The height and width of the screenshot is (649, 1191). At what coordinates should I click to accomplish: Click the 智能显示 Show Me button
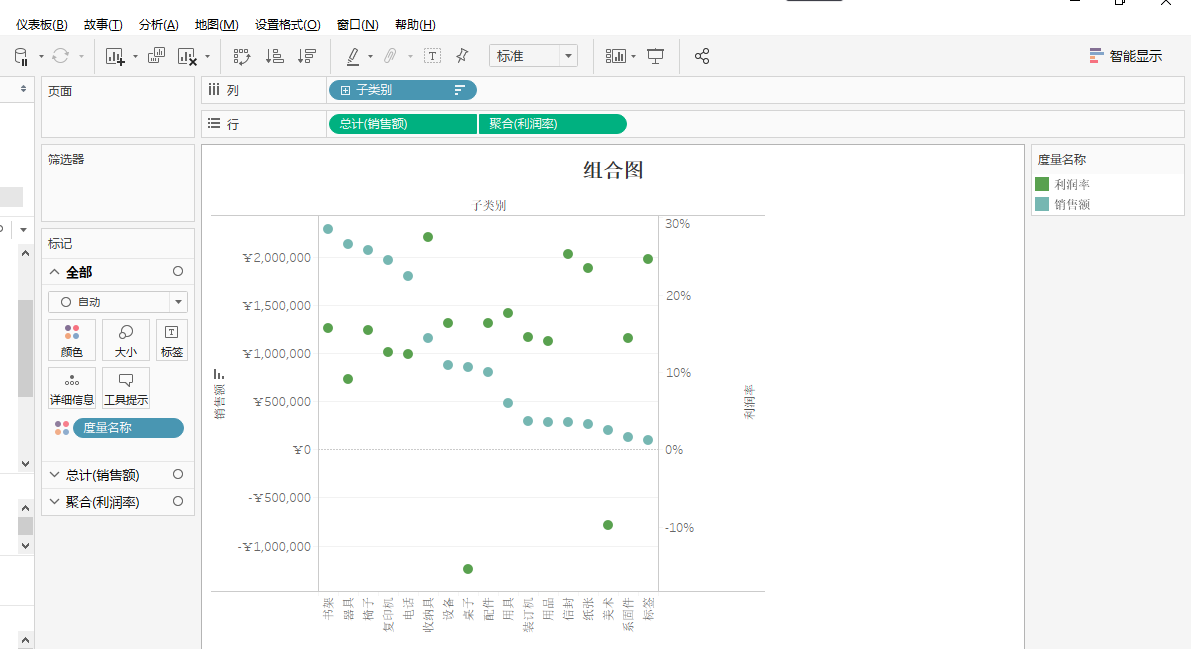click(x=1126, y=56)
